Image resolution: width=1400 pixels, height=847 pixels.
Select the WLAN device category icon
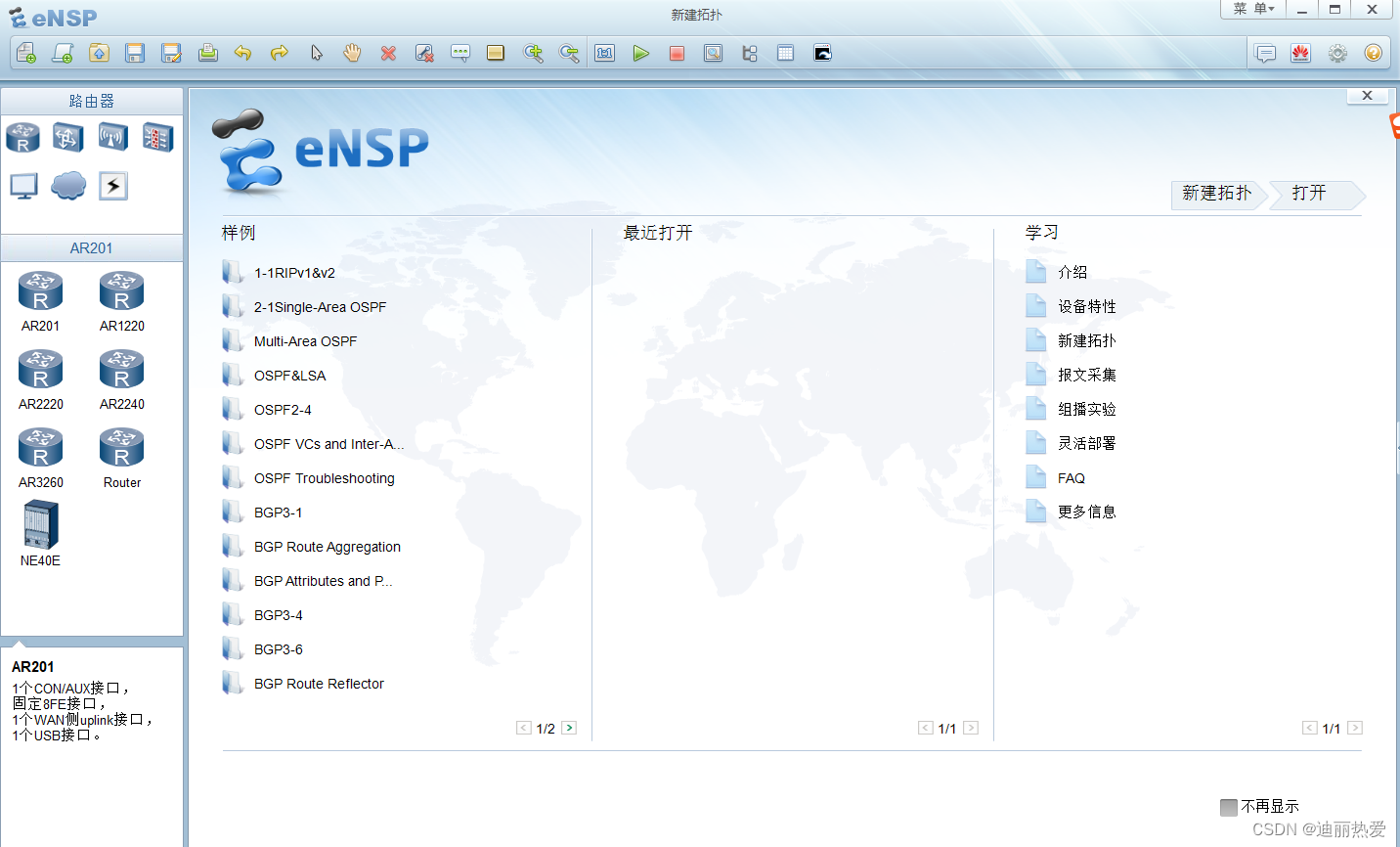pos(112,137)
